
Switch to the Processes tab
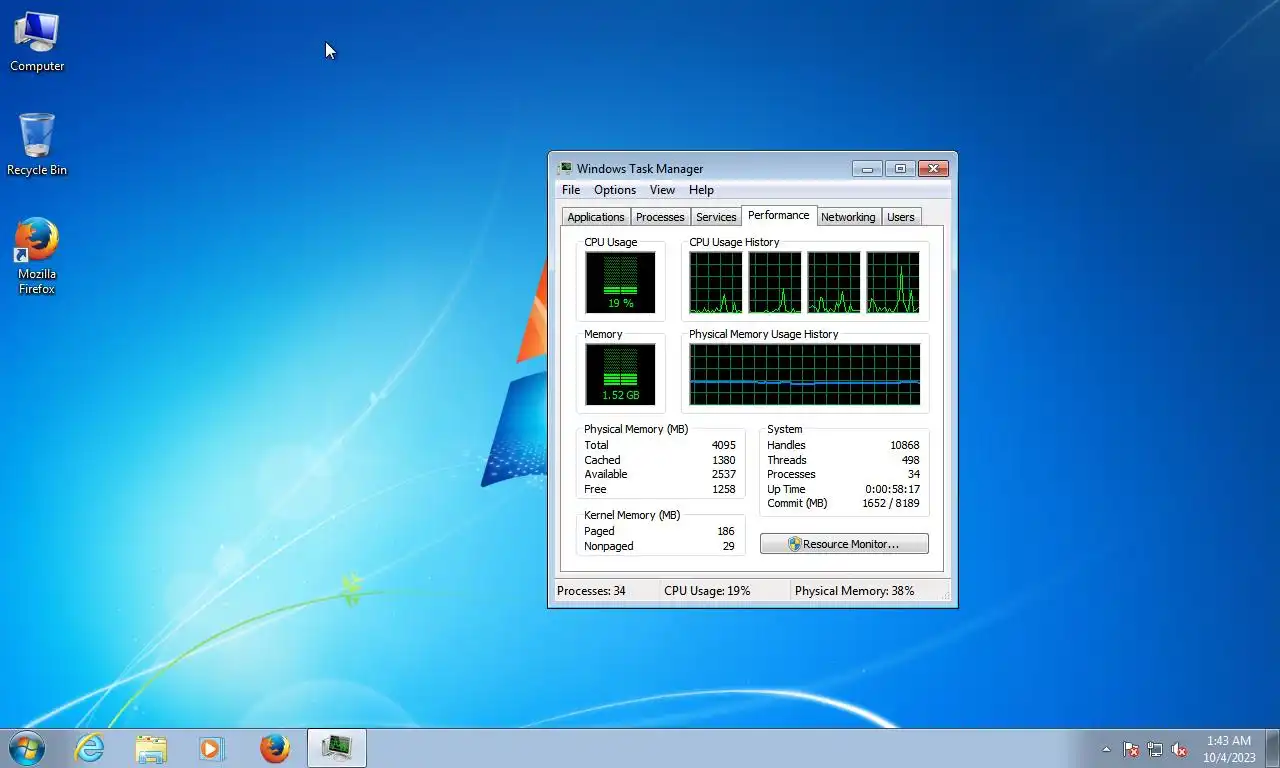[x=660, y=217]
